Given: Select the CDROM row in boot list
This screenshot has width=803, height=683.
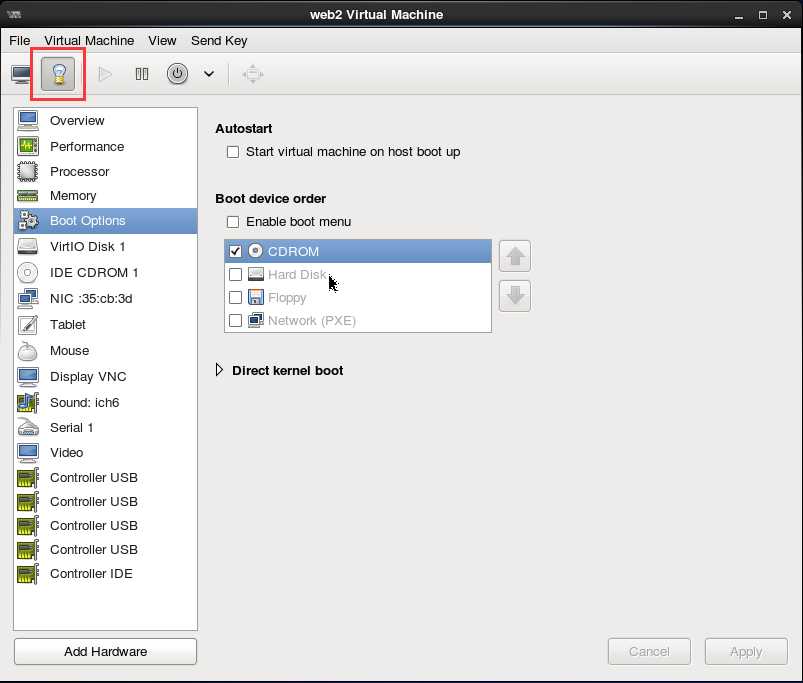Looking at the screenshot, I should pos(358,251).
